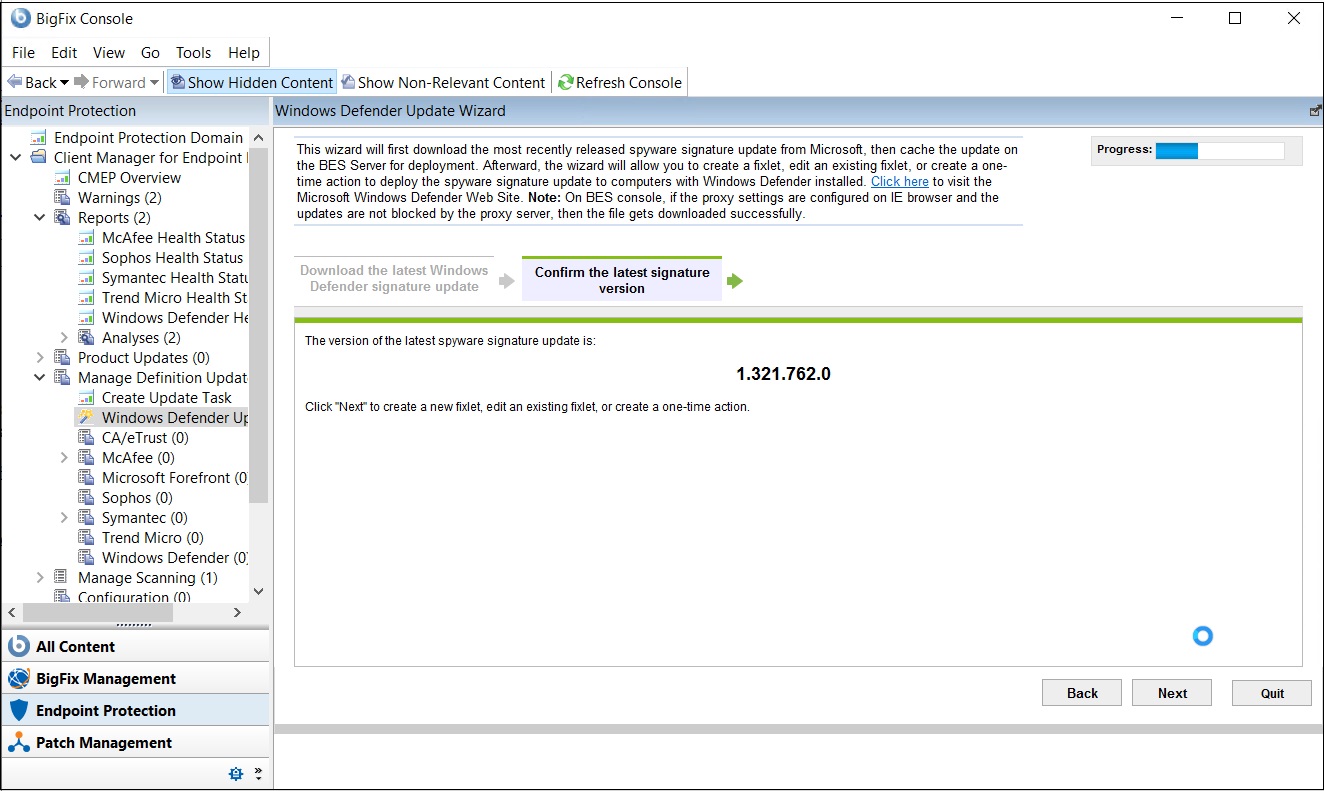Screen dimensions: 1325x791
Task: Click the Product Updates (0) icon
Action: tap(62, 358)
